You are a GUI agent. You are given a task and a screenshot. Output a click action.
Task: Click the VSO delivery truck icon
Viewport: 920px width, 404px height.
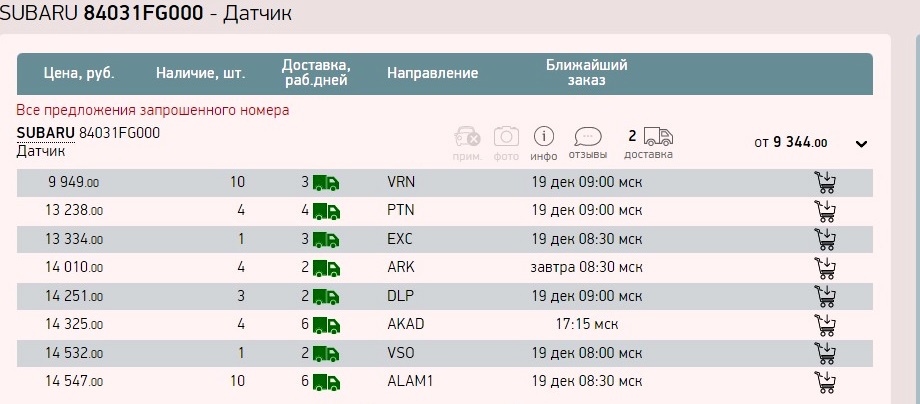point(326,354)
